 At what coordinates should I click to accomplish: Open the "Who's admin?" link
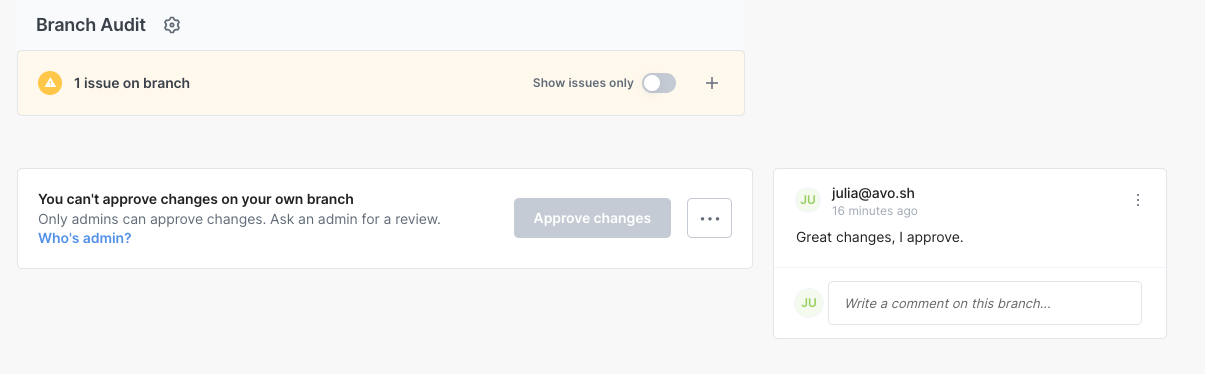(85, 238)
